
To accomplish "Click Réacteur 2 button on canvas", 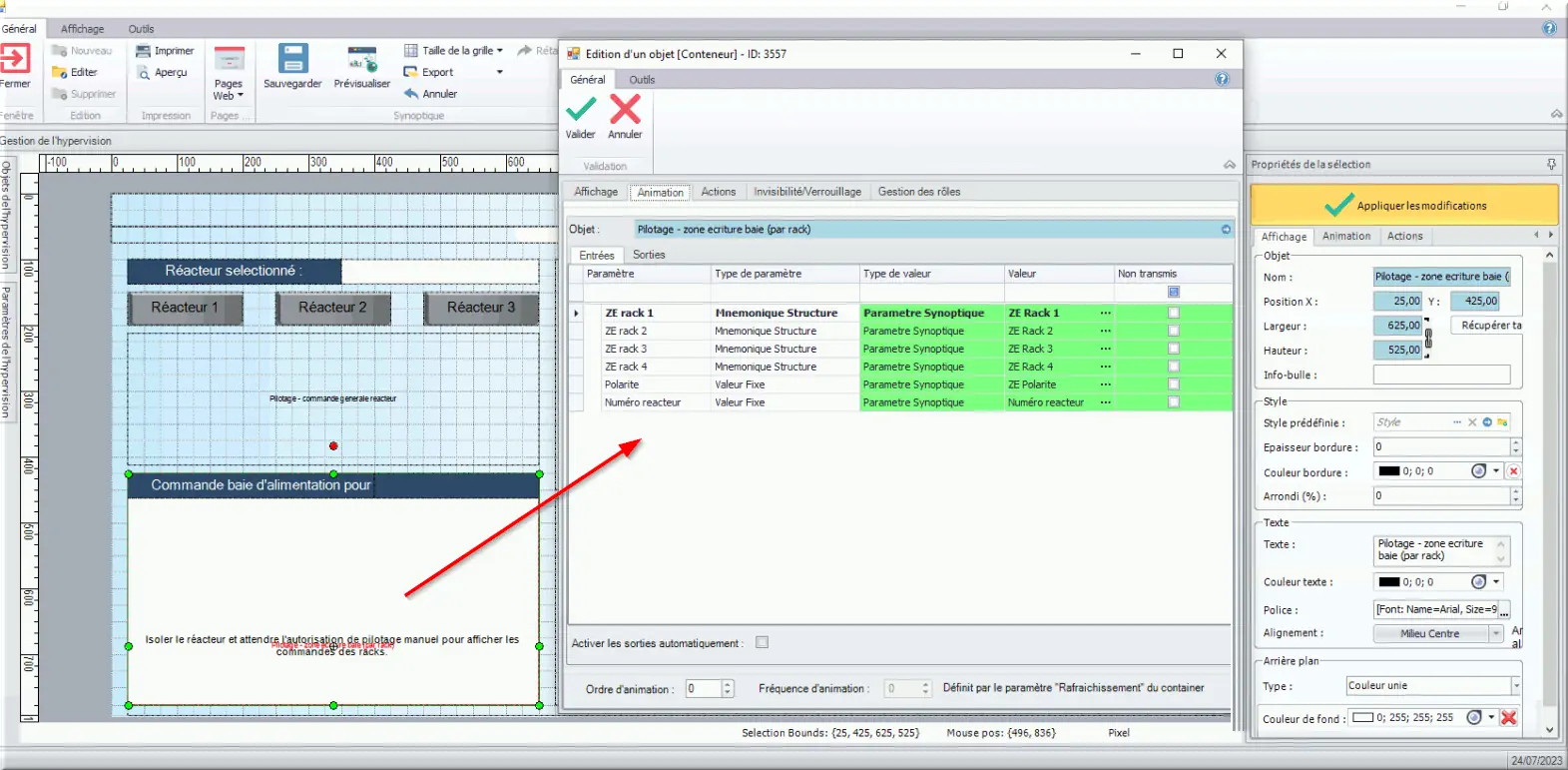I will point(332,308).
